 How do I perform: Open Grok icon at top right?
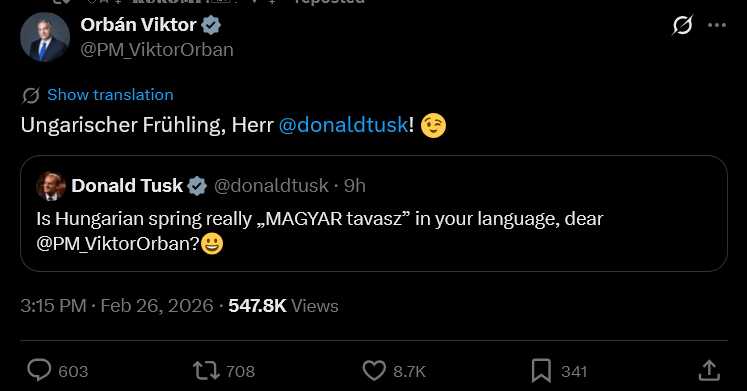tap(682, 25)
